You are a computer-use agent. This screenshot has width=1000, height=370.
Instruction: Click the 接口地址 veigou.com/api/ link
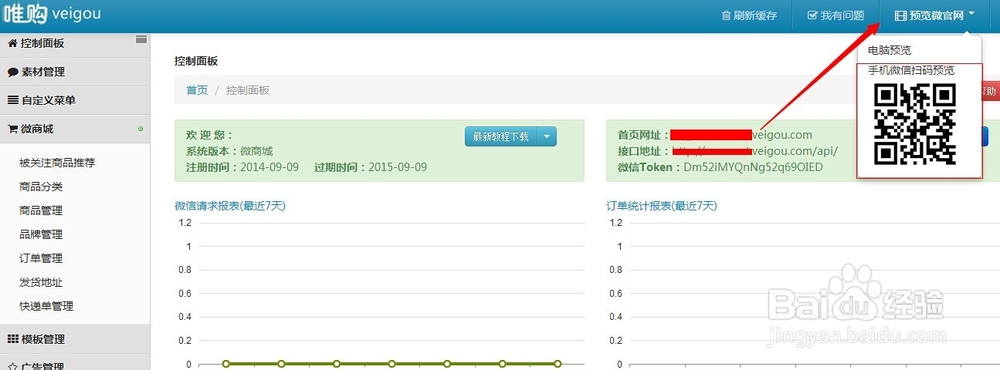(x=754, y=151)
